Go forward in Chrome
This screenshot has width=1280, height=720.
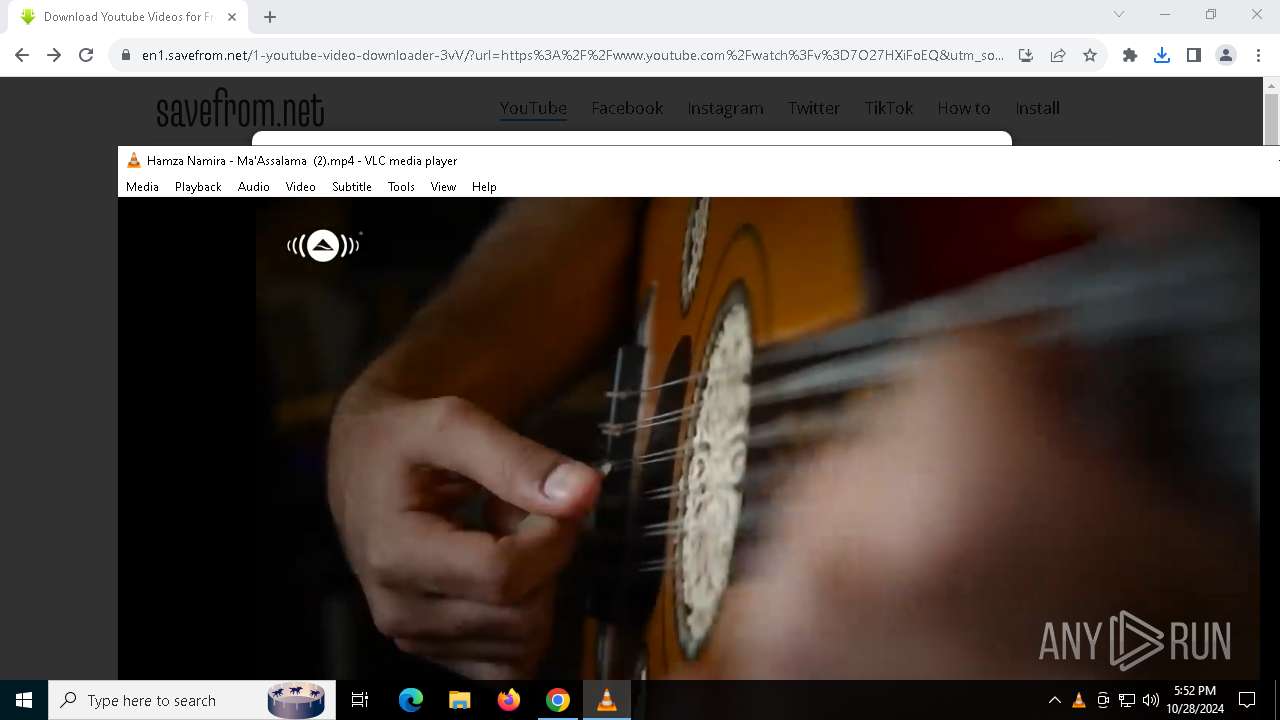[x=54, y=56]
